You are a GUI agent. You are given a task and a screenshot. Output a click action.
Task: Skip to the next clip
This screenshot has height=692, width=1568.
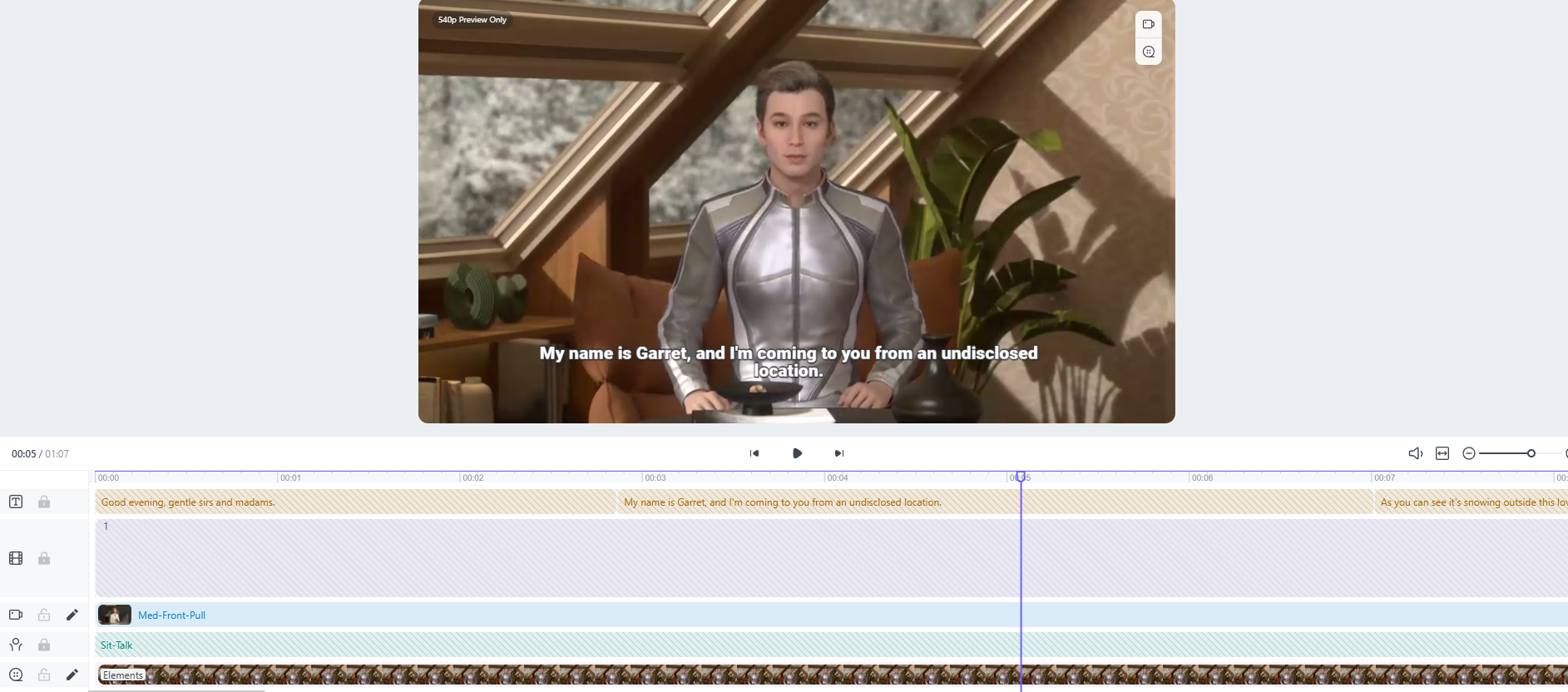839,453
